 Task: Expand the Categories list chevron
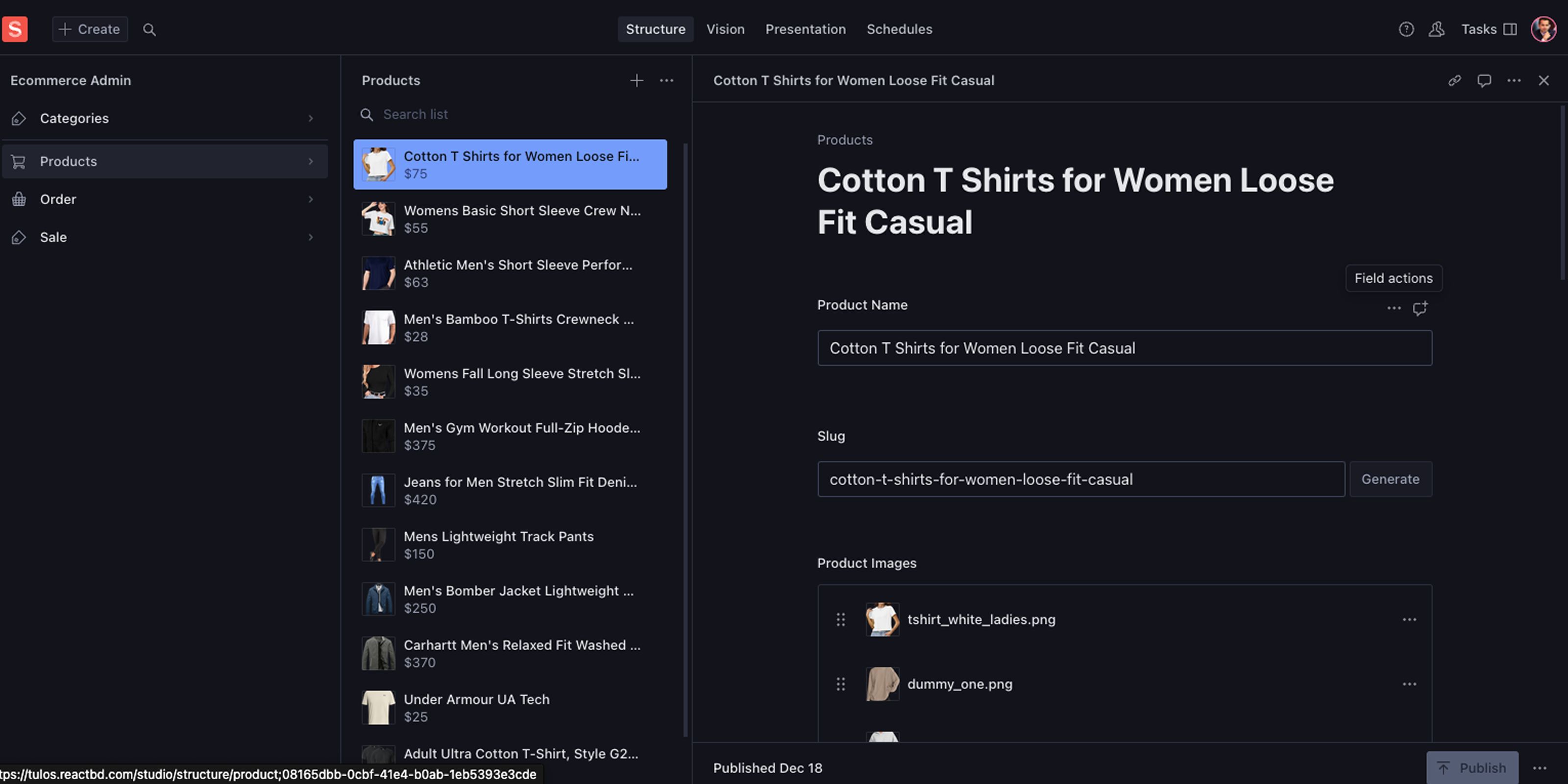pos(311,119)
